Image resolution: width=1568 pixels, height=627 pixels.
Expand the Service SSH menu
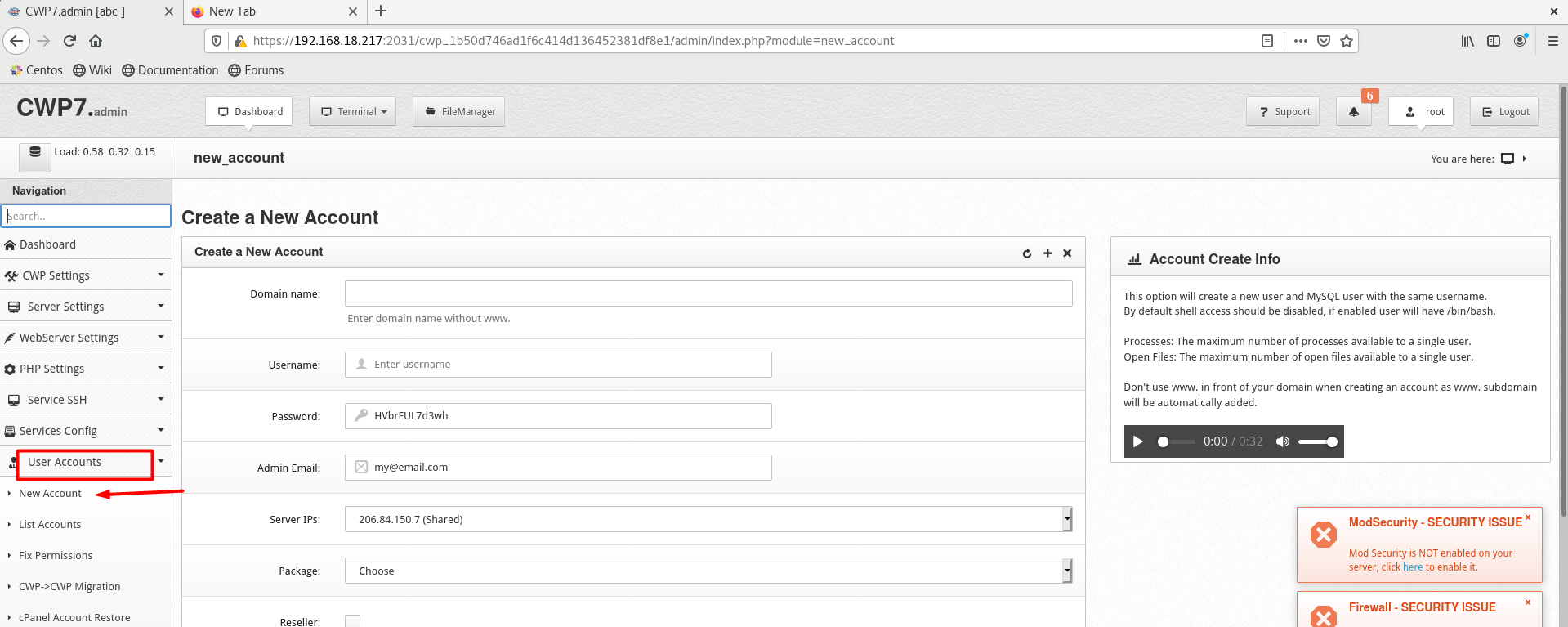(86, 400)
